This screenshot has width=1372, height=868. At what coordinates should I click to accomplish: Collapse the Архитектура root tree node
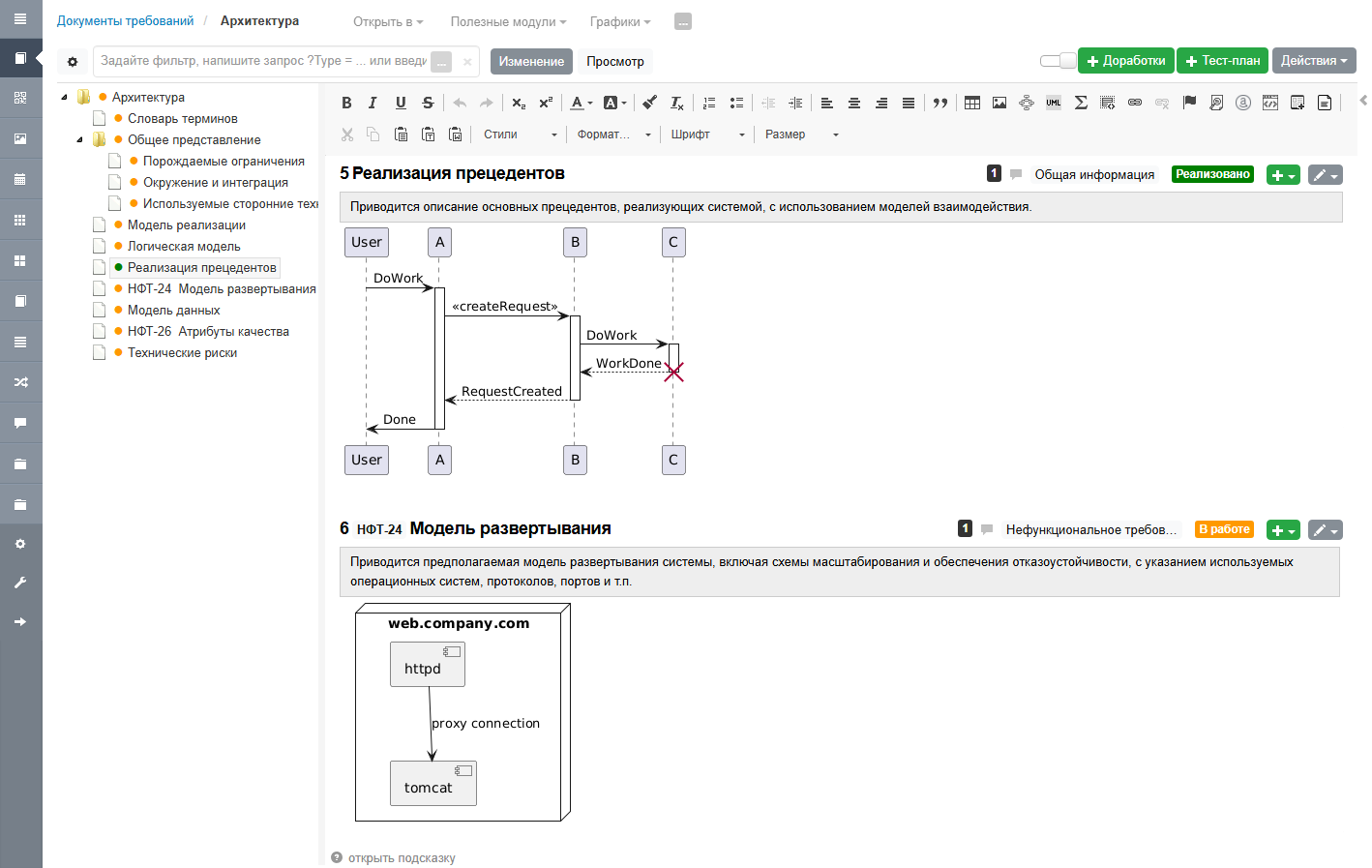tap(64, 98)
